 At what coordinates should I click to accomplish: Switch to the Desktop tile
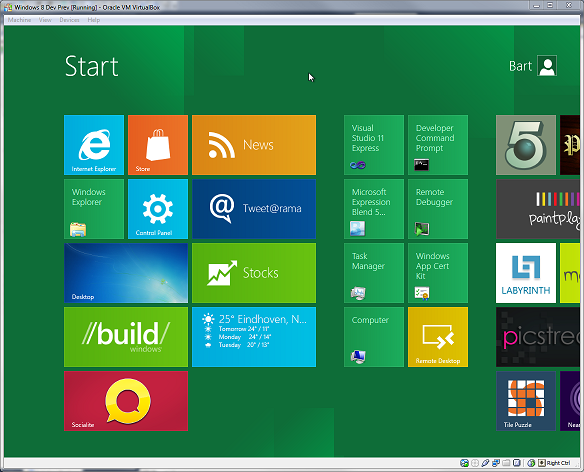(x=126, y=273)
